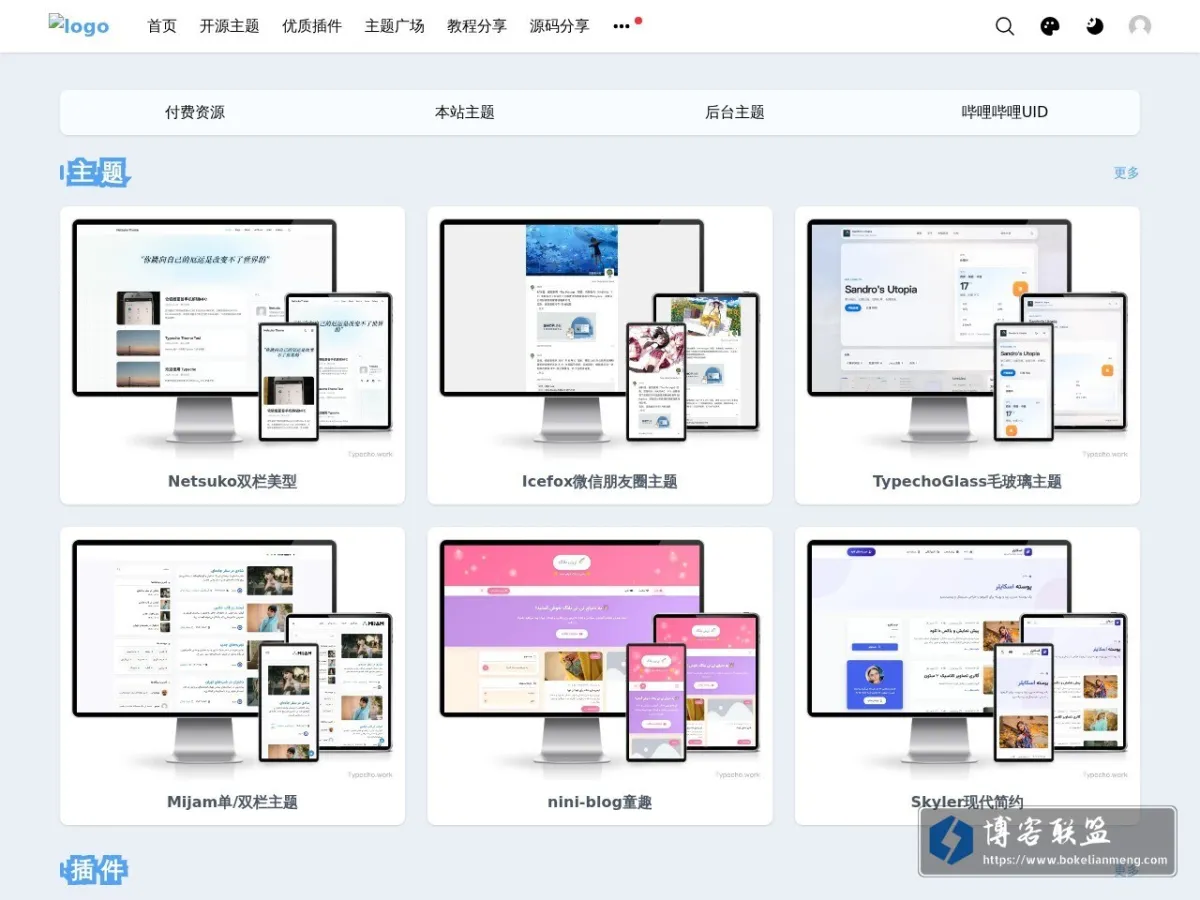Click the Icefox微信朋友圈主题 title

(600, 481)
